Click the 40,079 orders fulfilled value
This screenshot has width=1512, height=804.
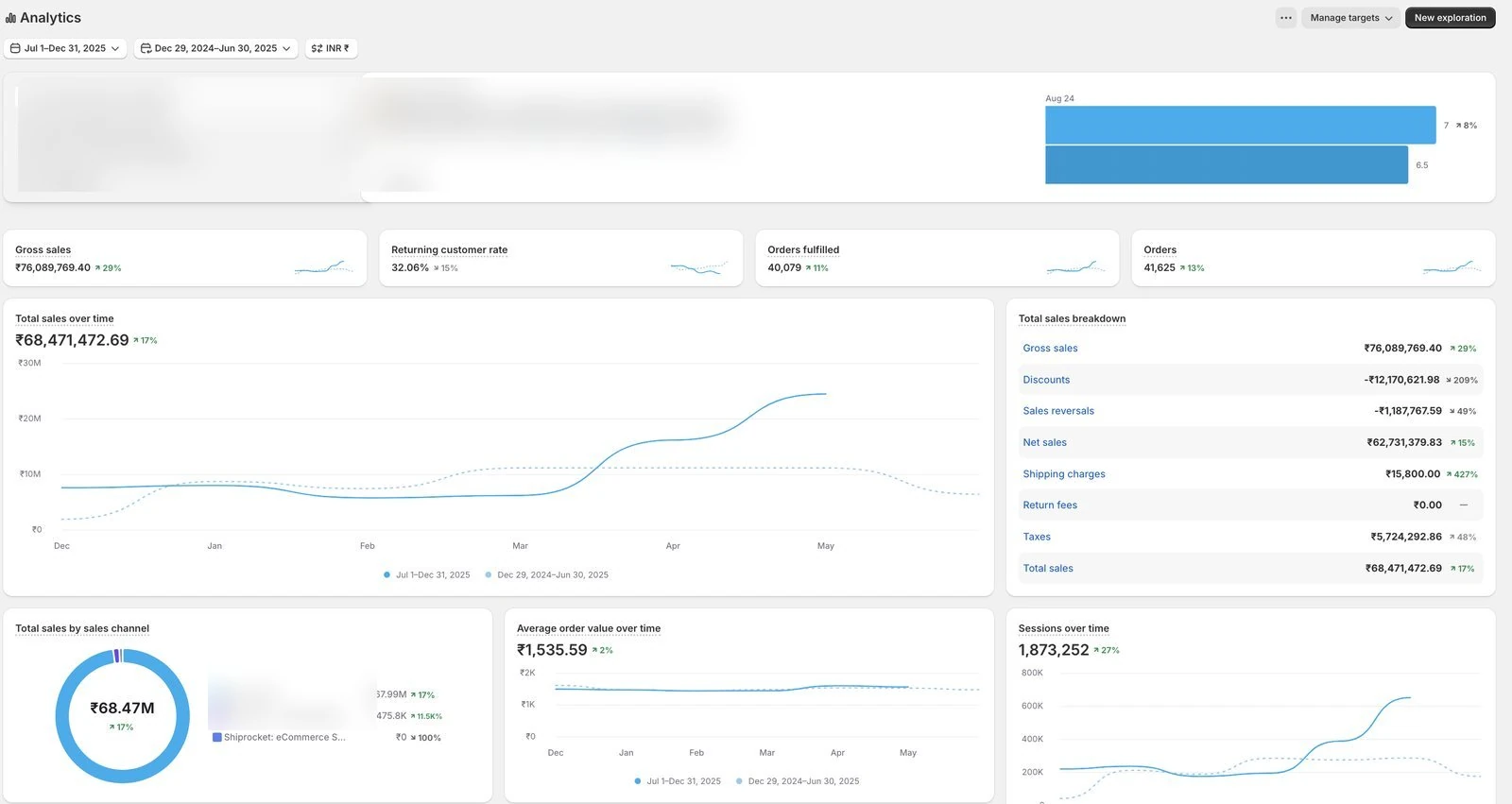(784, 268)
